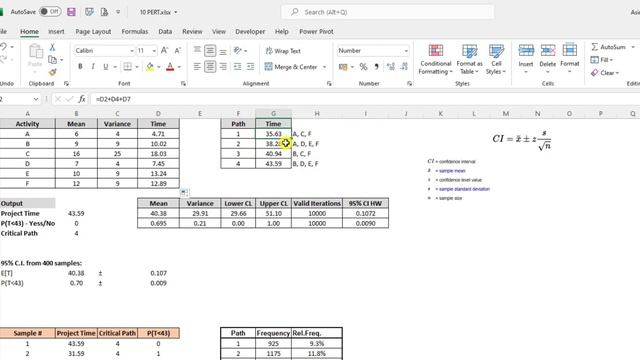Viewport: 640px width, 360px height.
Task: Open the Font dialog launcher
Action: pyautogui.click(x=183, y=83)
